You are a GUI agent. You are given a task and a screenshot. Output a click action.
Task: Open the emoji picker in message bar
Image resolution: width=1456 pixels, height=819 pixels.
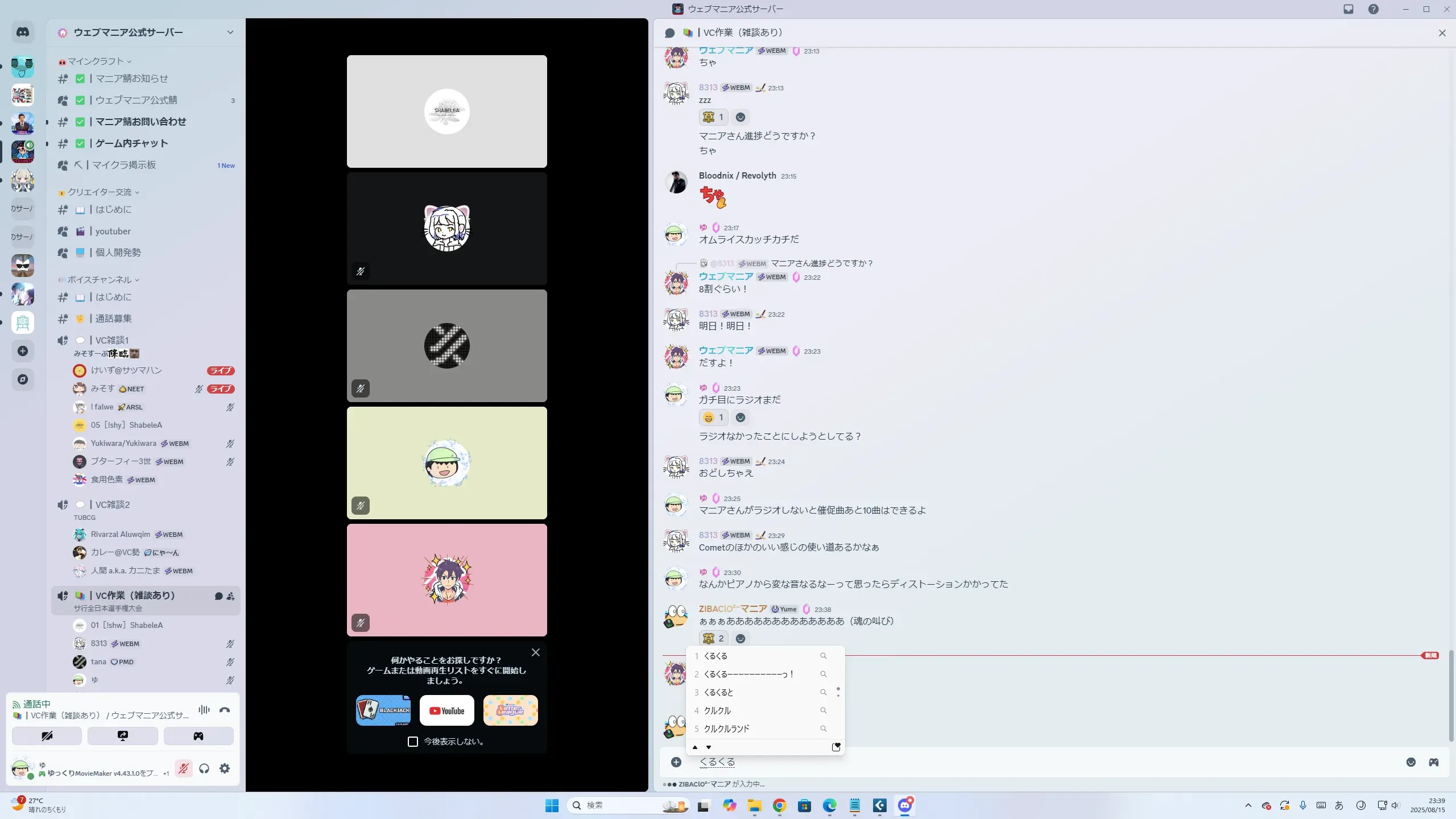1410,762
